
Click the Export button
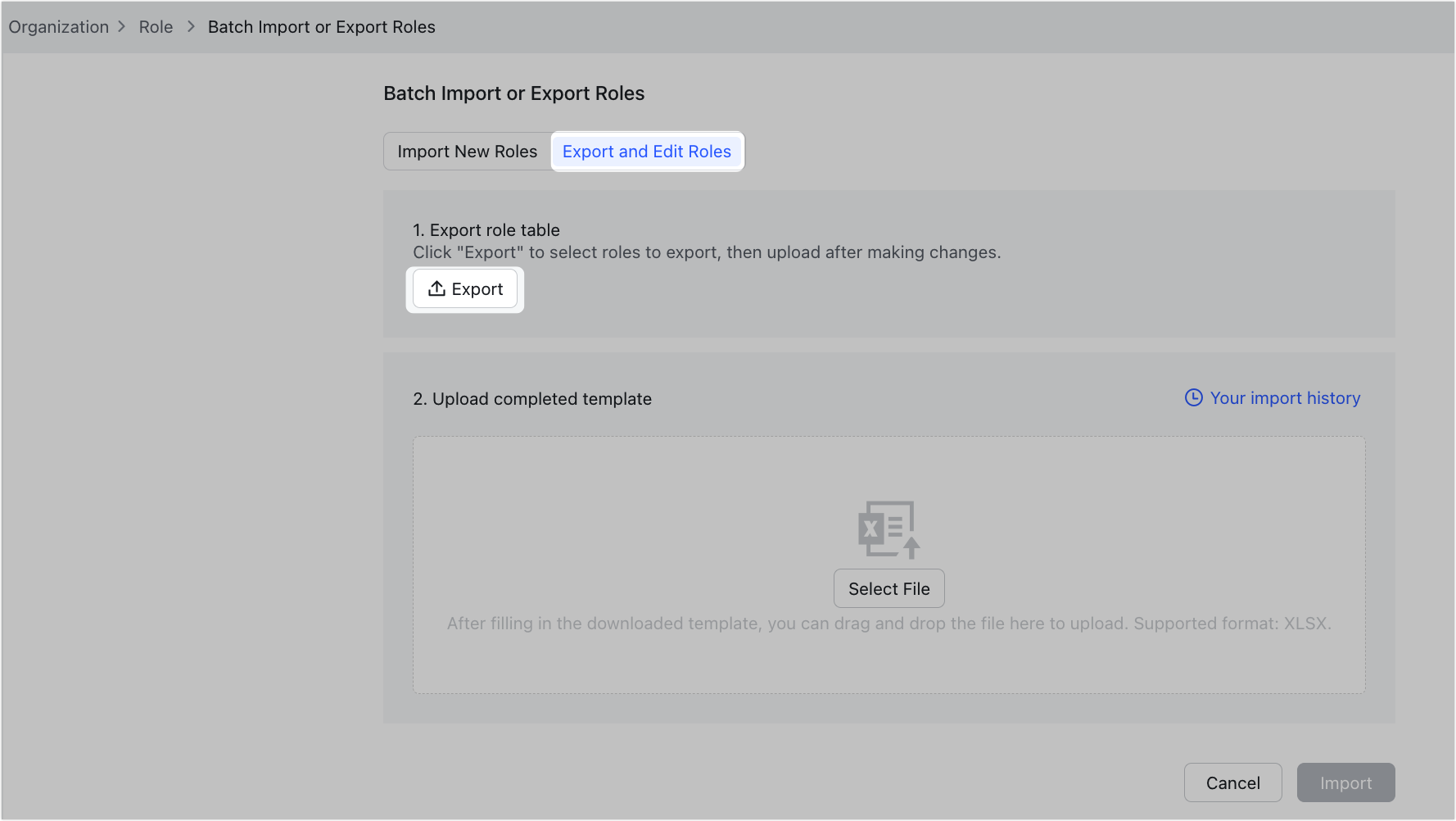coord(465,289)
